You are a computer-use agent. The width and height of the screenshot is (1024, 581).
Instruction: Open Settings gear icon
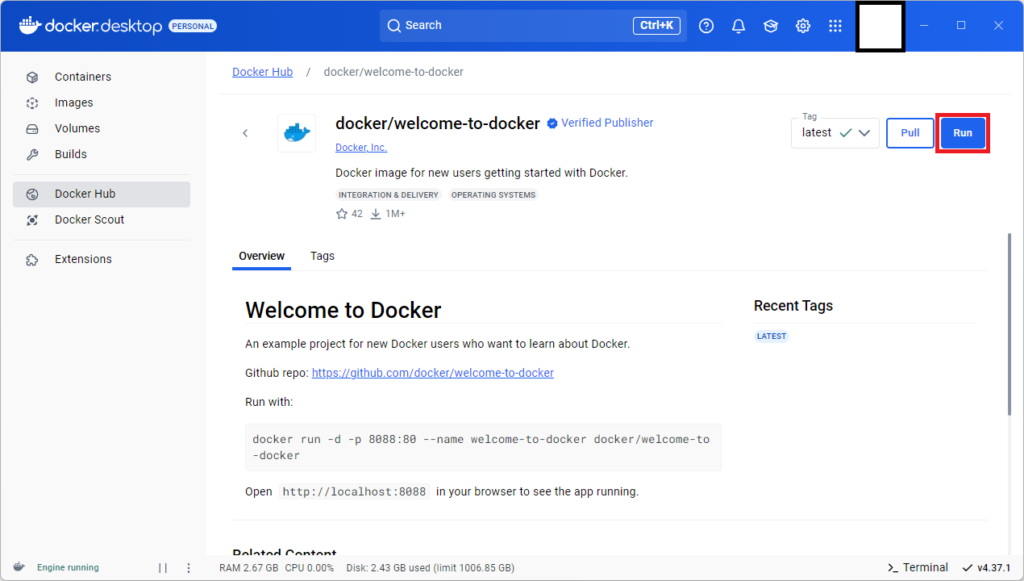coord(803,25)
